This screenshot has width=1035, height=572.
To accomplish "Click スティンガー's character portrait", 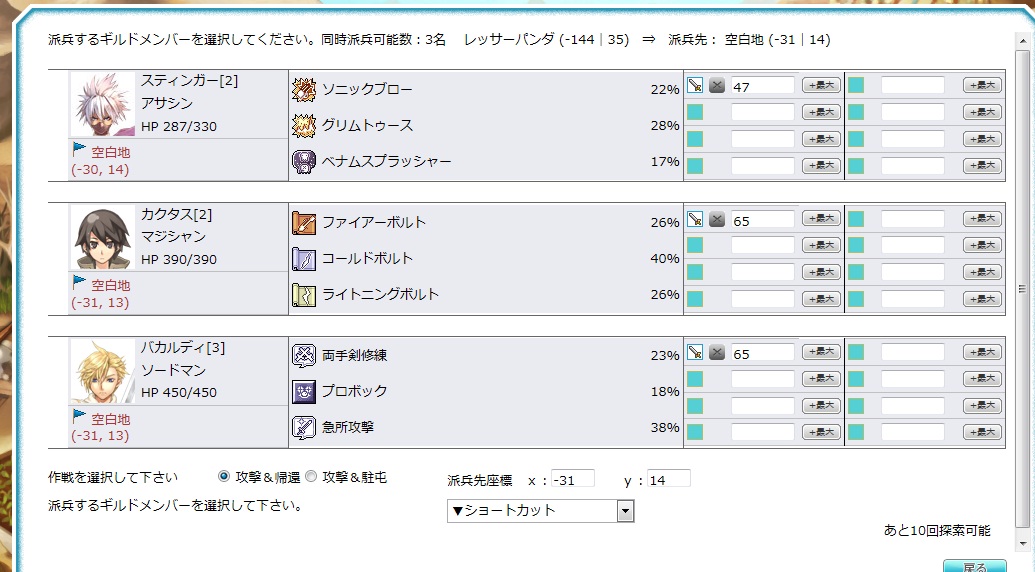I will 104,104.
